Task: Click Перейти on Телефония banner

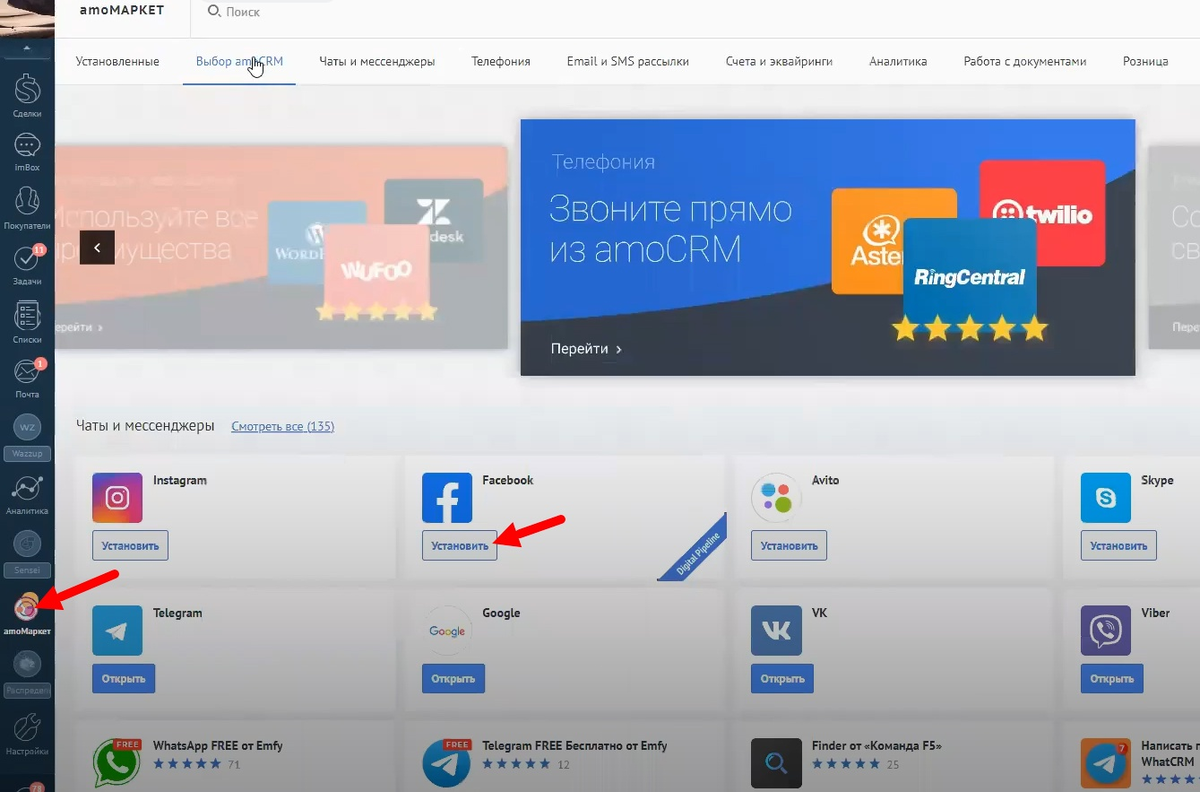Action: pos(586,349)
